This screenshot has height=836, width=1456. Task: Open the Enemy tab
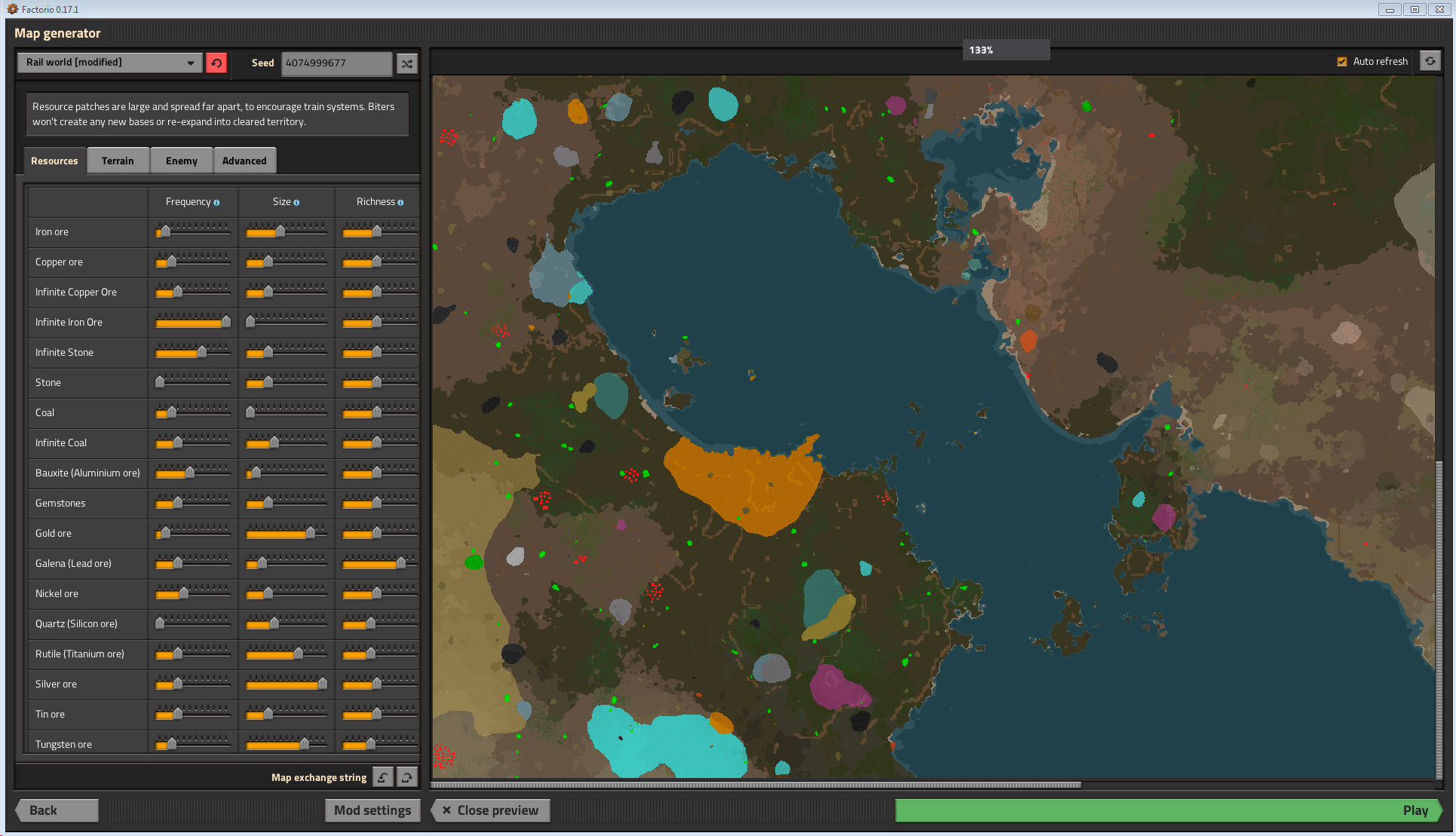182,161
